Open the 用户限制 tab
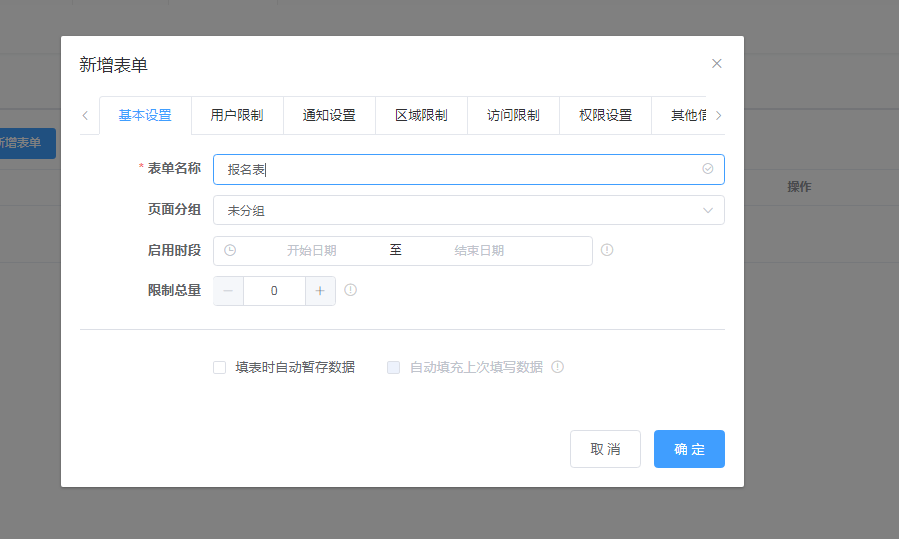 point(237,115)
